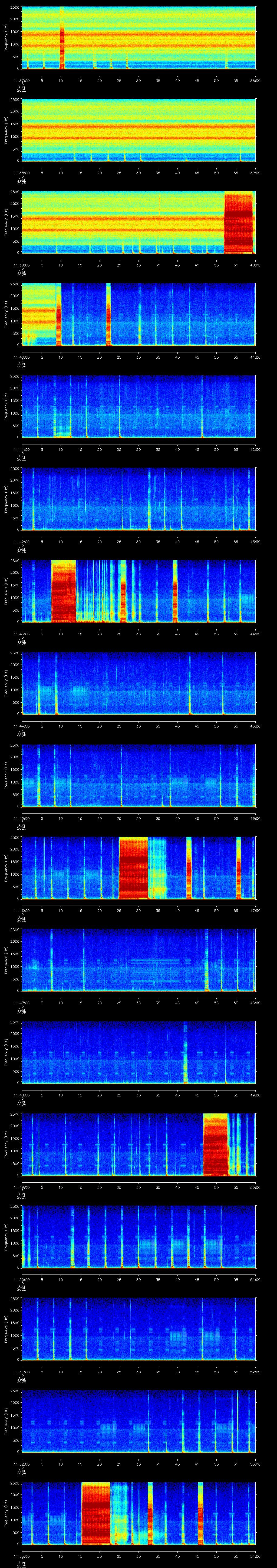Select the wide red block in the 11:46 panel

click(133, 869)
